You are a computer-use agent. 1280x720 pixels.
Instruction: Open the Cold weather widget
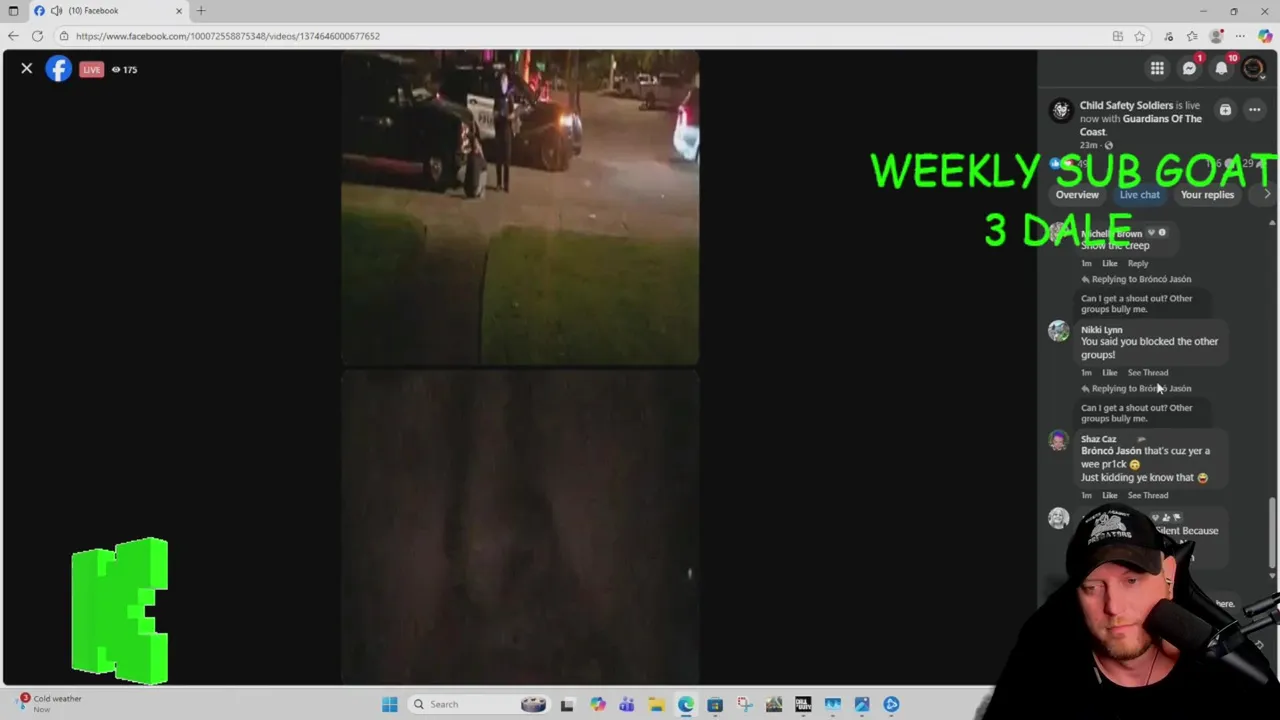click(48, 703)
